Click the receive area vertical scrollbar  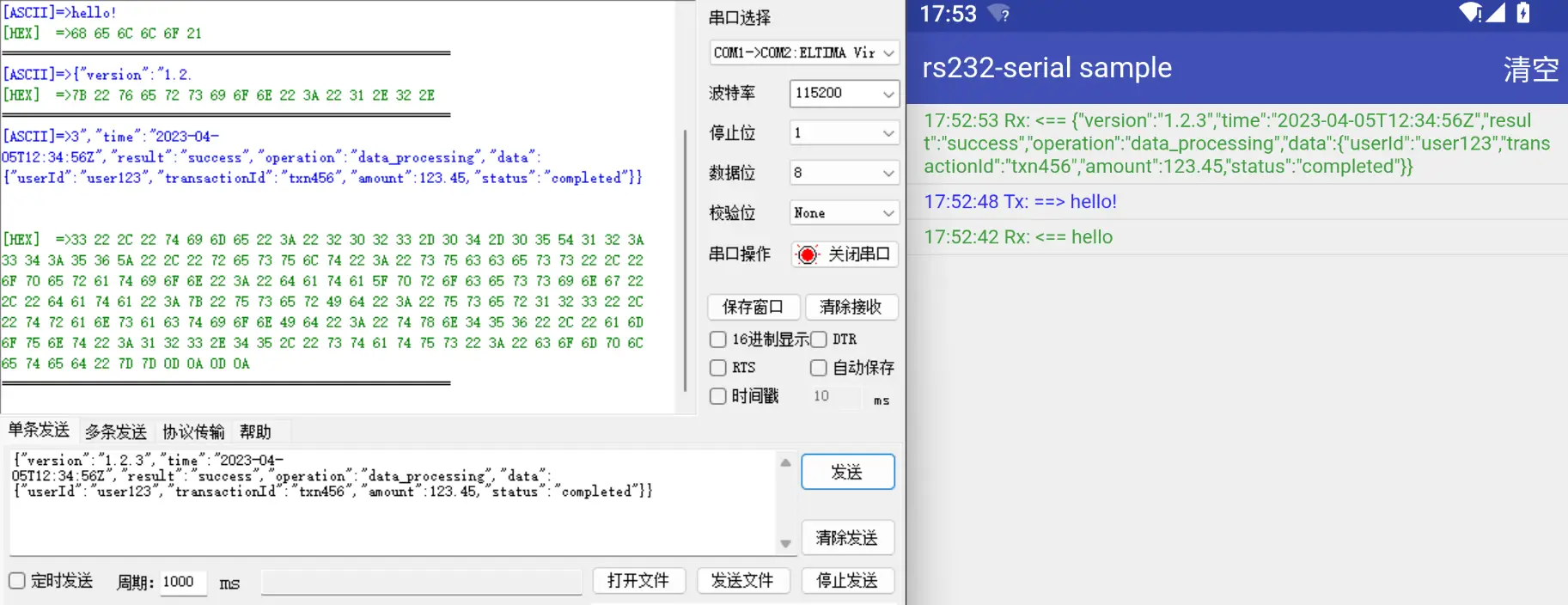(685, 258)
